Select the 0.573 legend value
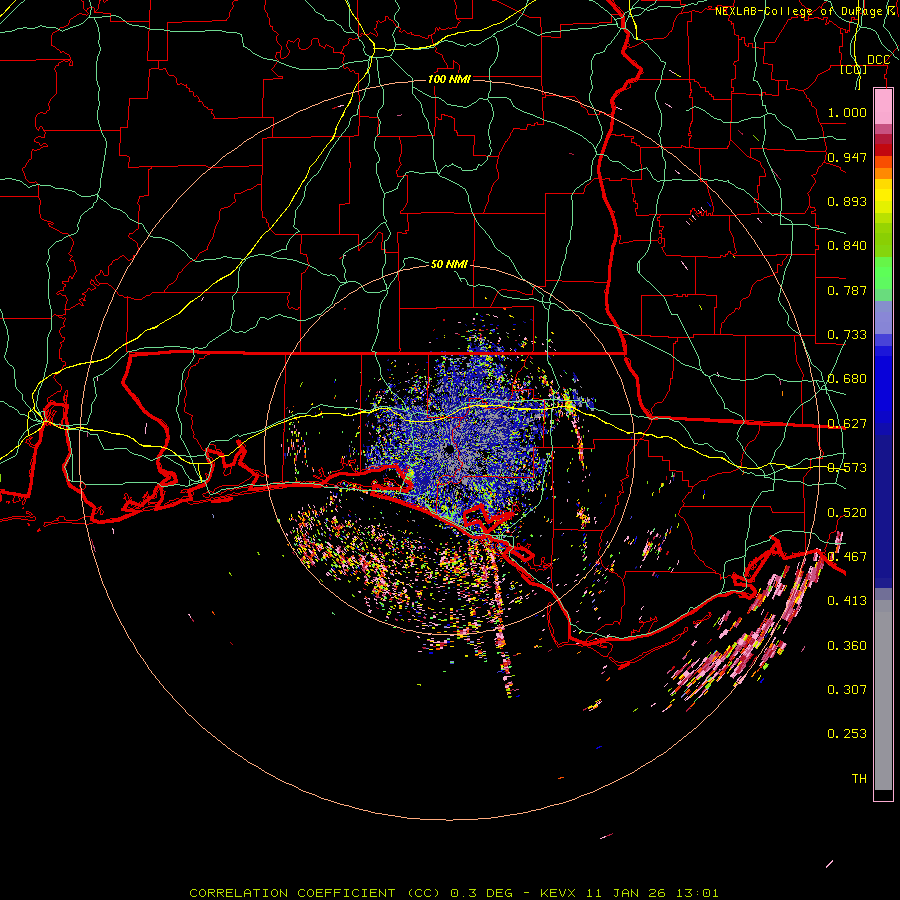Screen dimensions: 900x900 coord(847,468)
